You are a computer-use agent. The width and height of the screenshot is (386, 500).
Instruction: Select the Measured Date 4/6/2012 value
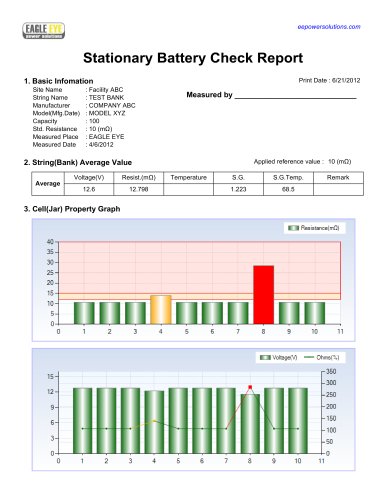coord(101,145)
